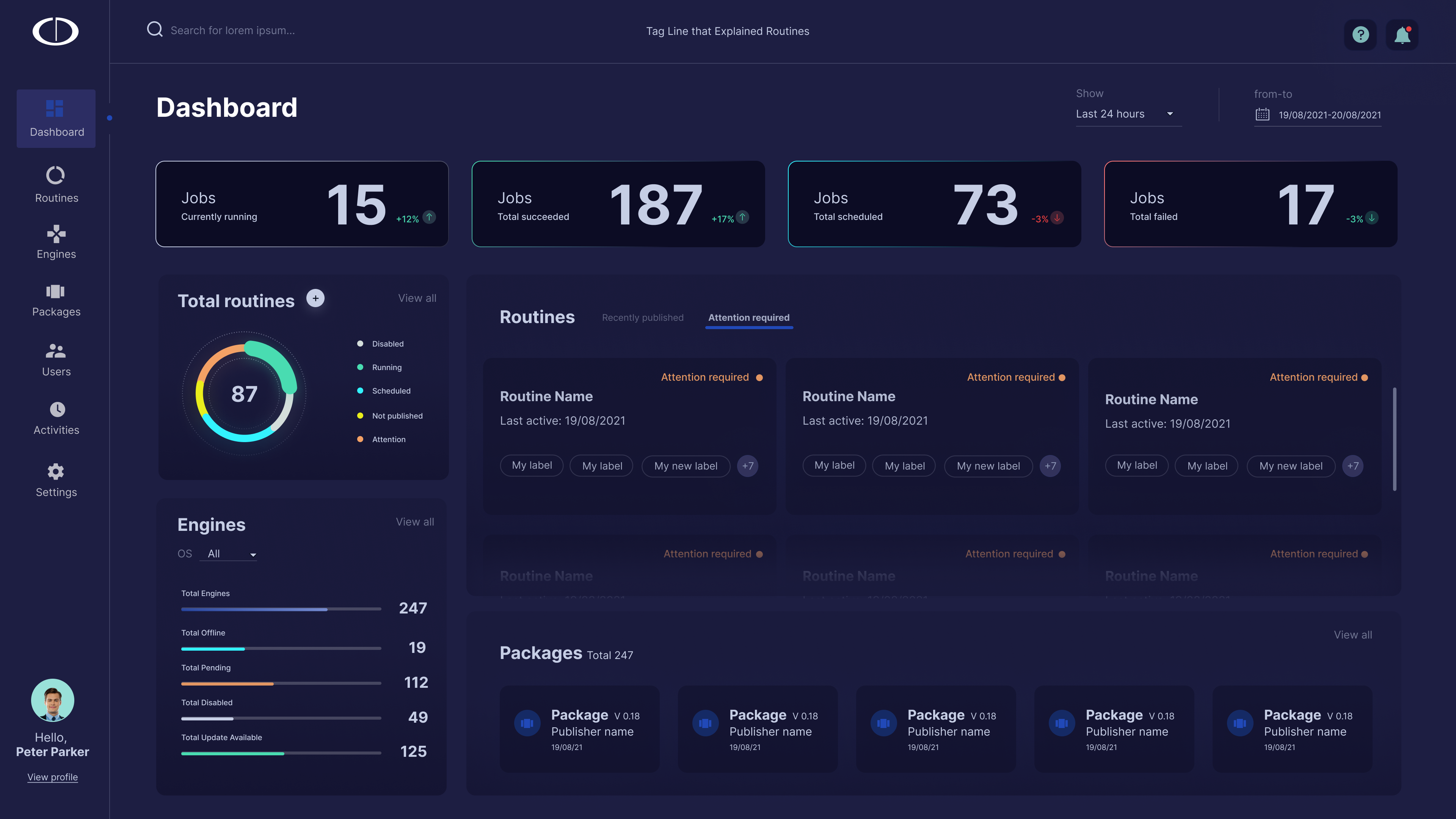Open the Dashboard sidebar item
This screenshot has width=1456, height=819.
(x=56, y=119)
